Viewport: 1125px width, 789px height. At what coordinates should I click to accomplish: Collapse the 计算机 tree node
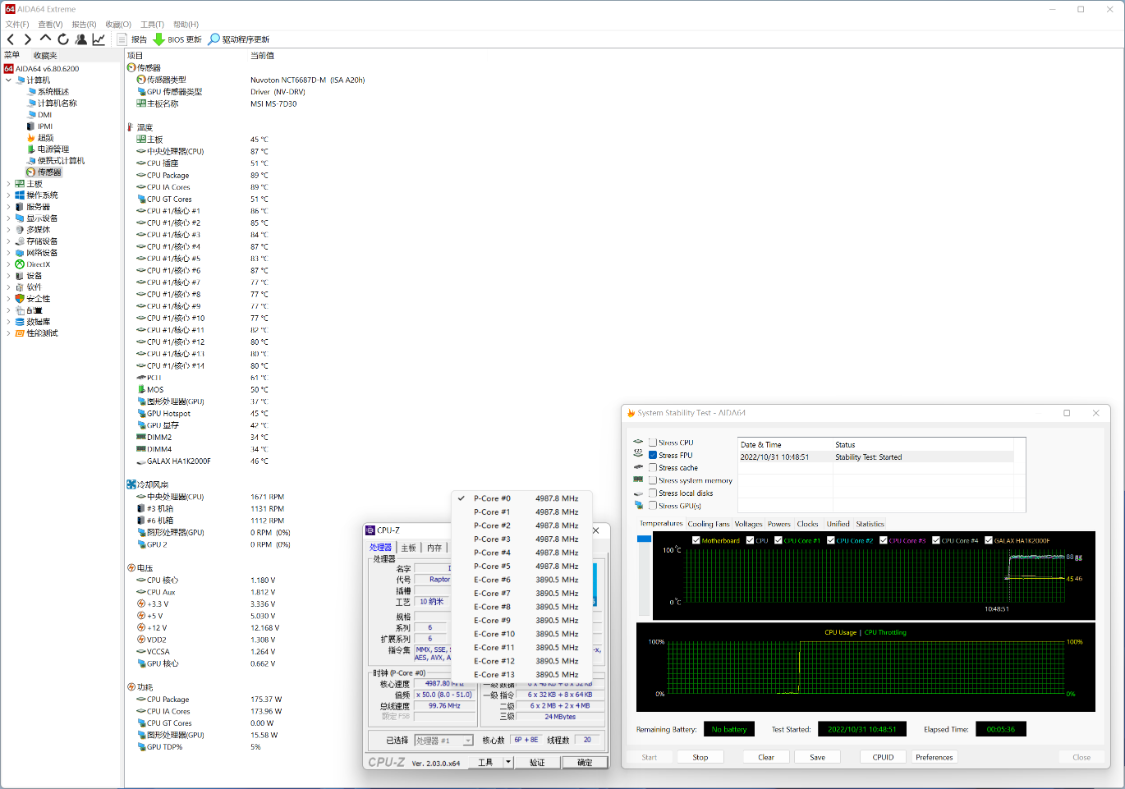(x=9, y=80)
